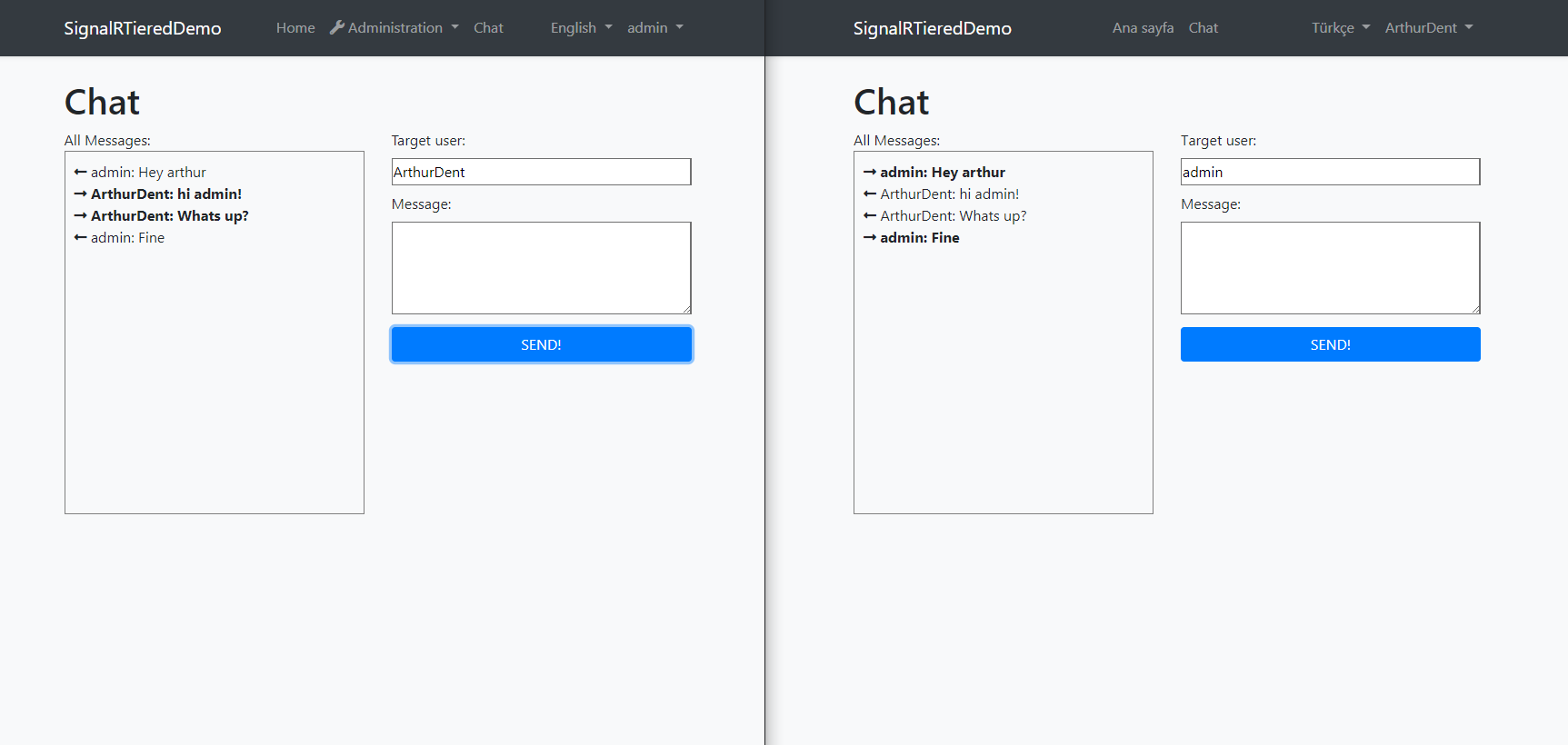Image resolution: width=1568 pixels, height=745 pixels.
Task: Open the Türkçe language dropdown
Action: 1340,27
